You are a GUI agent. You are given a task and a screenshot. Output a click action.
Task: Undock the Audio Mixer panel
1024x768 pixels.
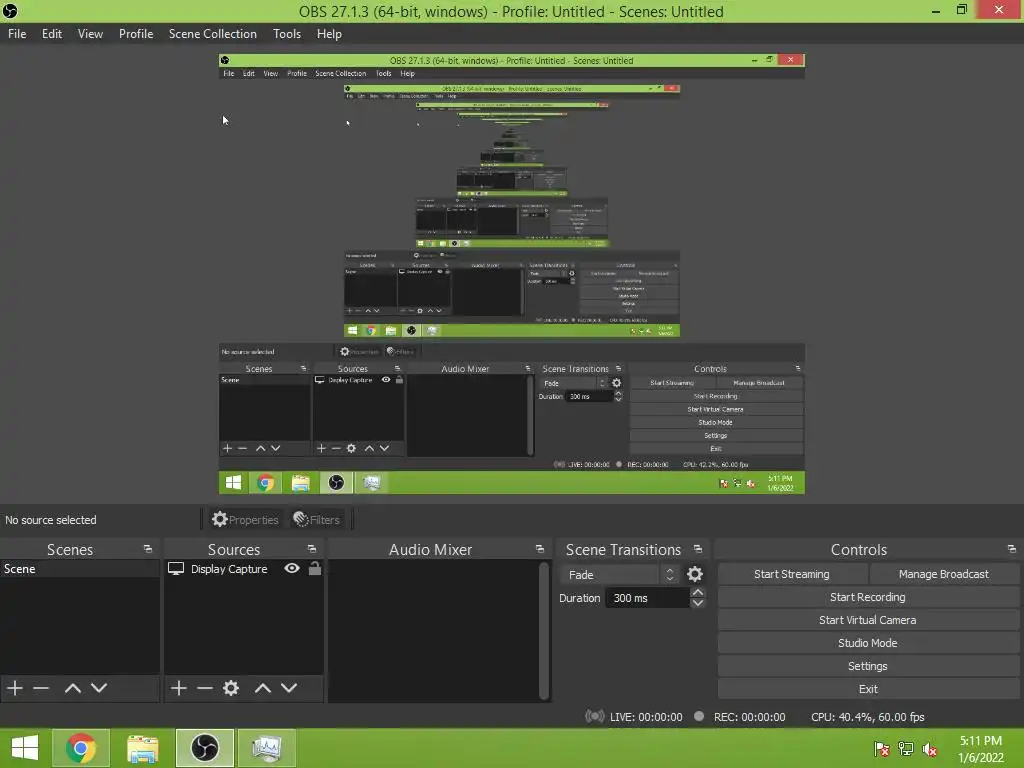point(540,549)
